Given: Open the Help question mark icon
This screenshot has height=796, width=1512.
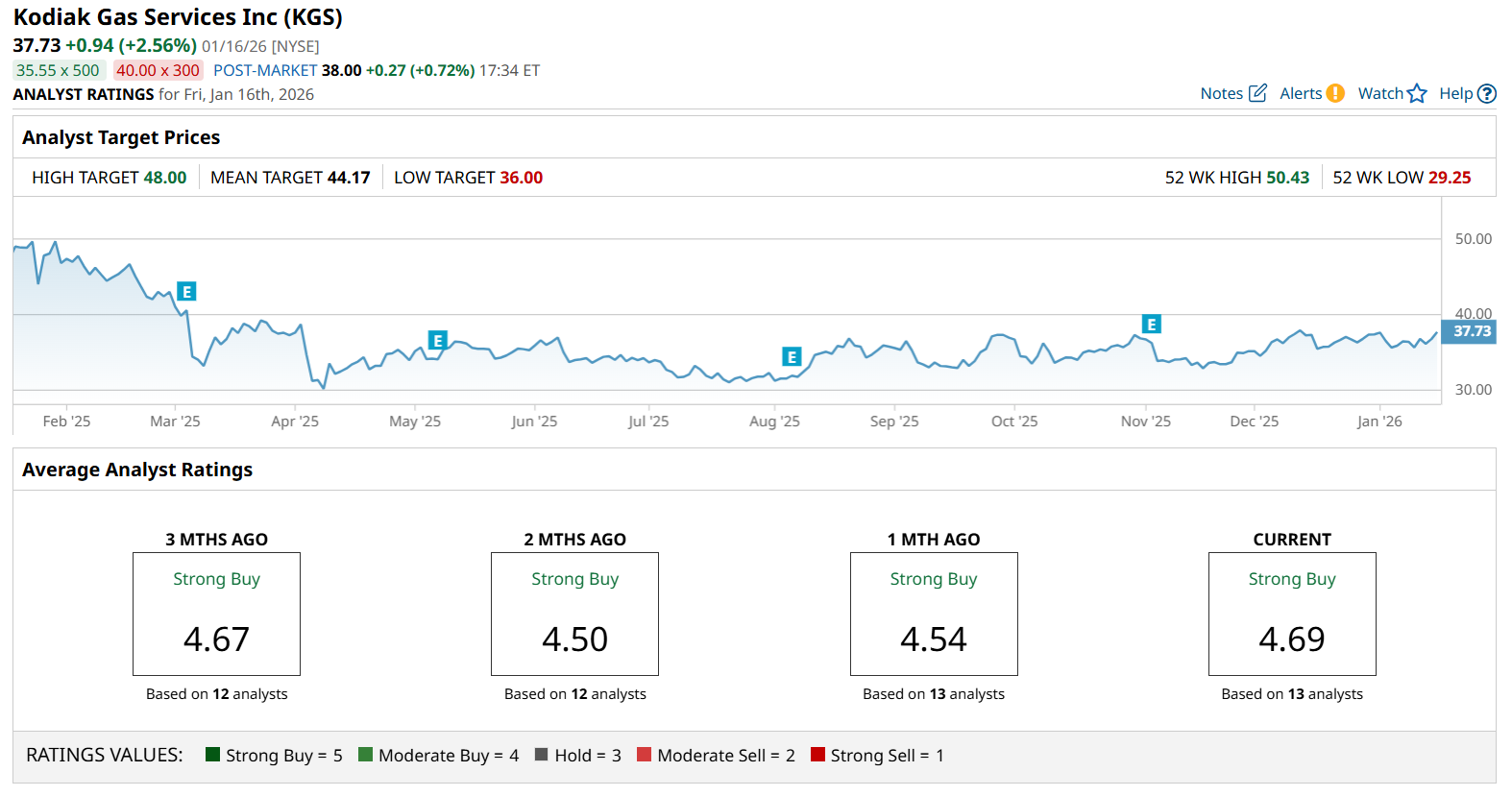Looking at the screenshot, I should 1487,93.
